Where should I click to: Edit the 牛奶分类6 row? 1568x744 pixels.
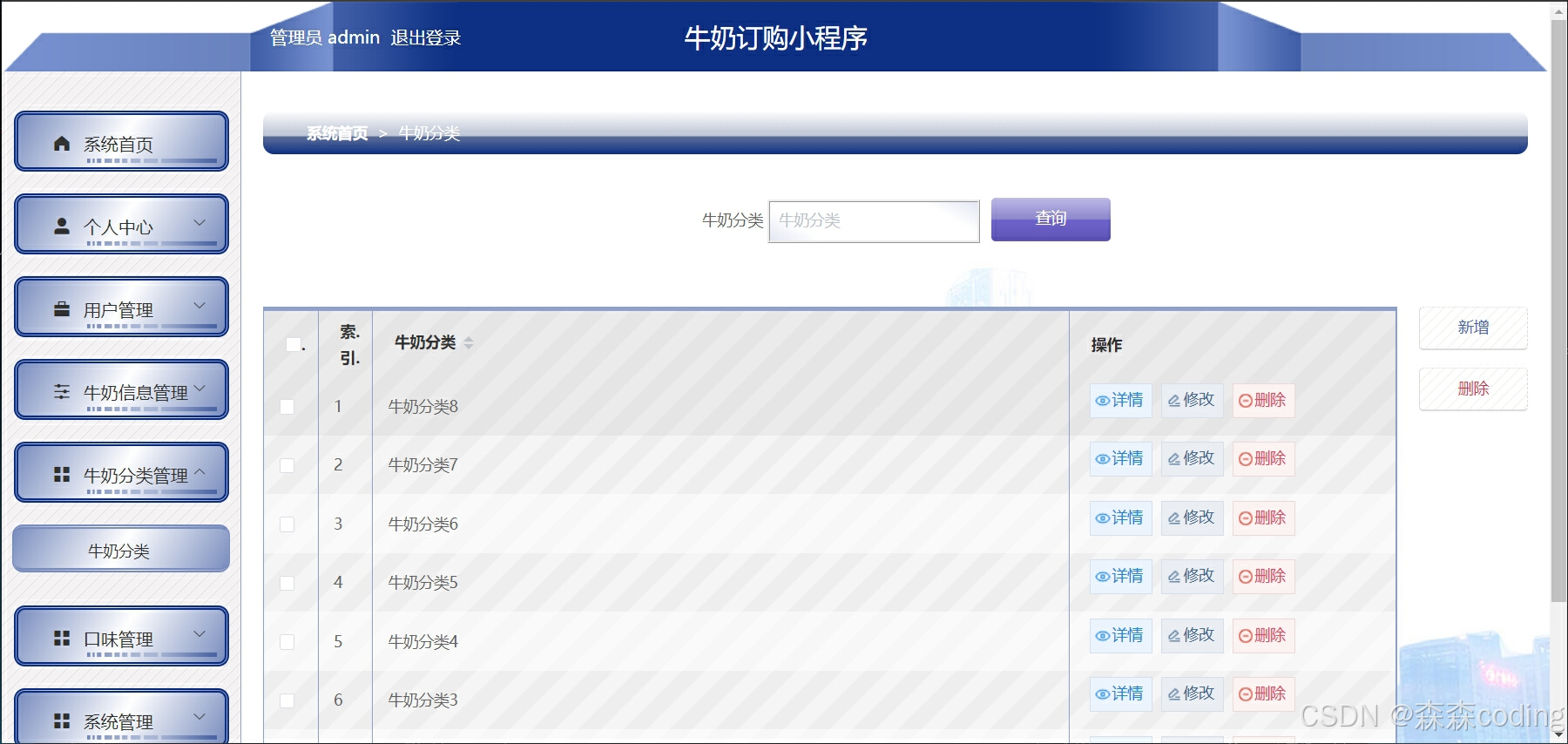1192,517
